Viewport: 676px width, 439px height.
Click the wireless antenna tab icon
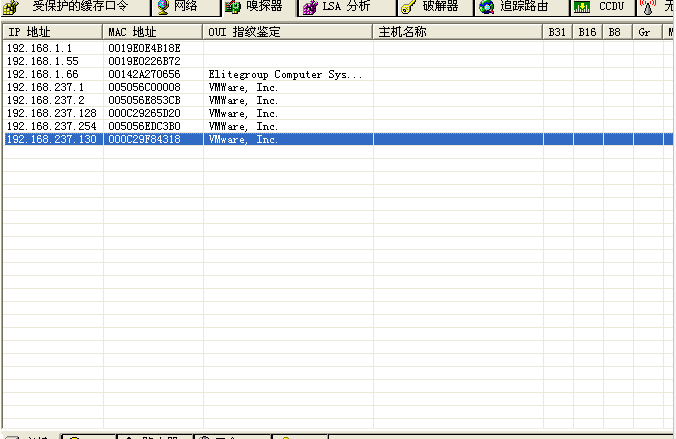648,7
